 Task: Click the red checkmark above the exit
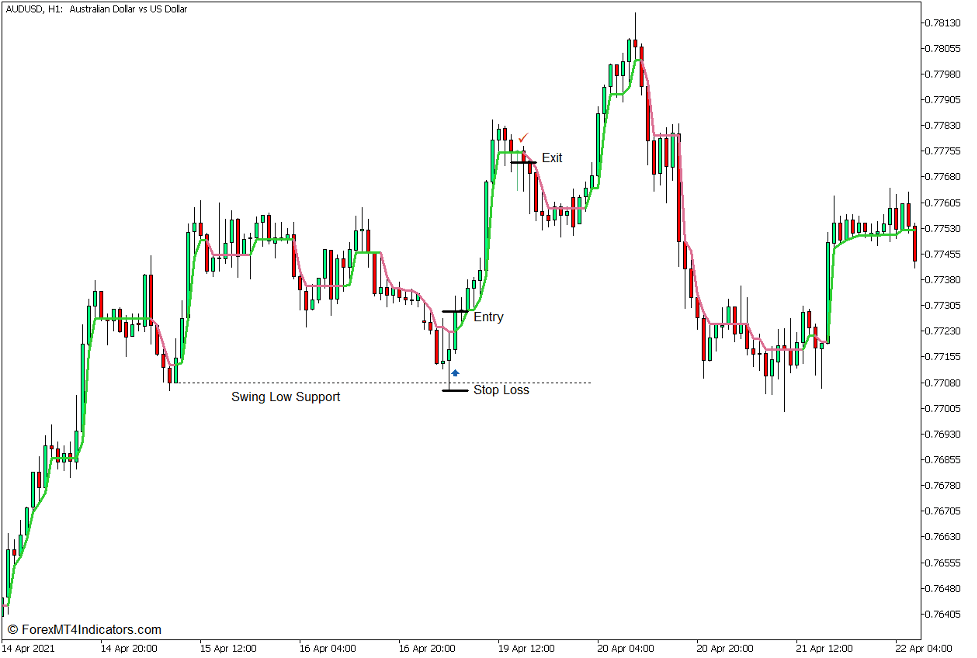[522, 138]
